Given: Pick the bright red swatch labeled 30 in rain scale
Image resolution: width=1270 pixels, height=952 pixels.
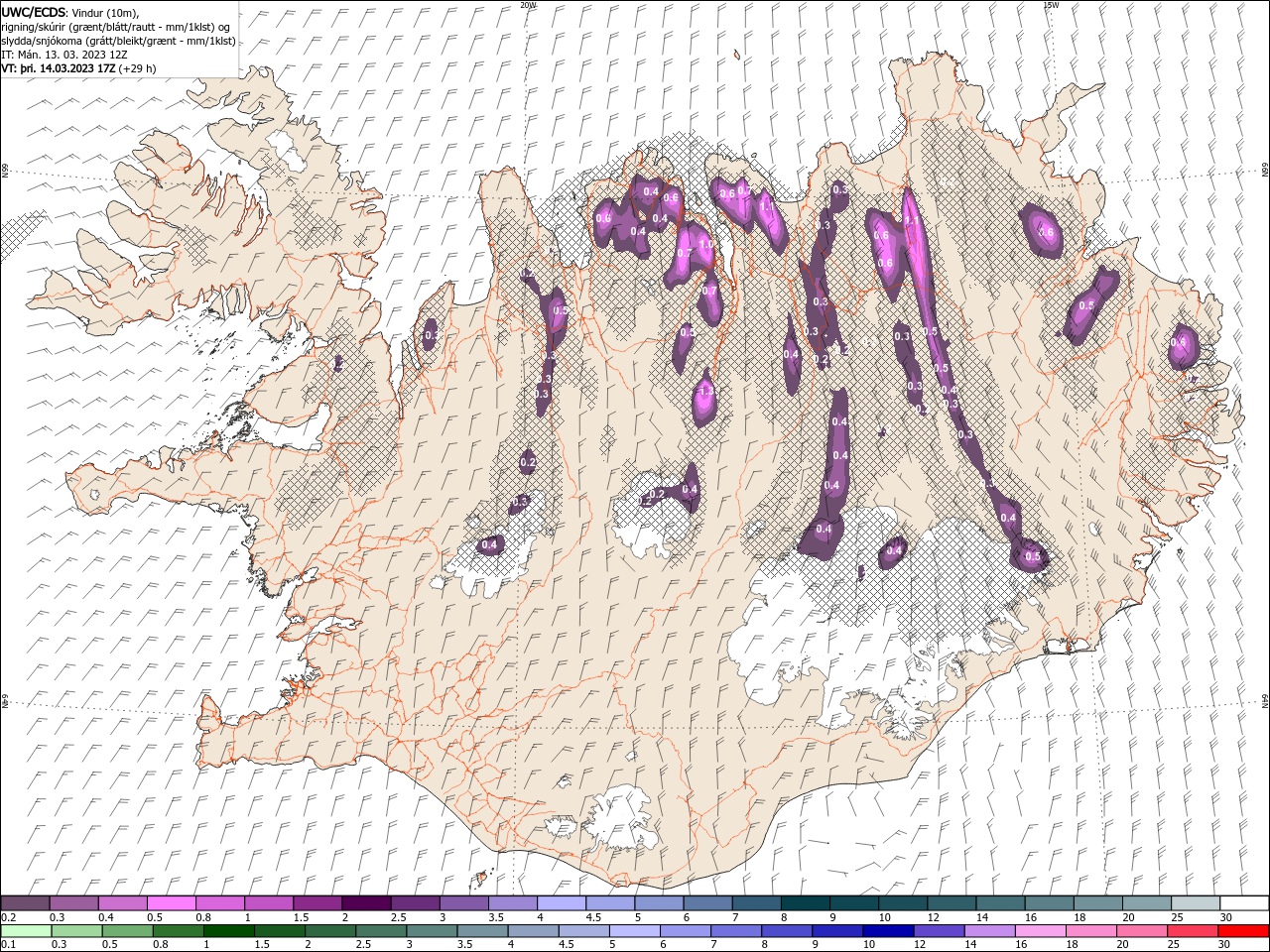Looking at the screenshot, I should coord(1243,931).
